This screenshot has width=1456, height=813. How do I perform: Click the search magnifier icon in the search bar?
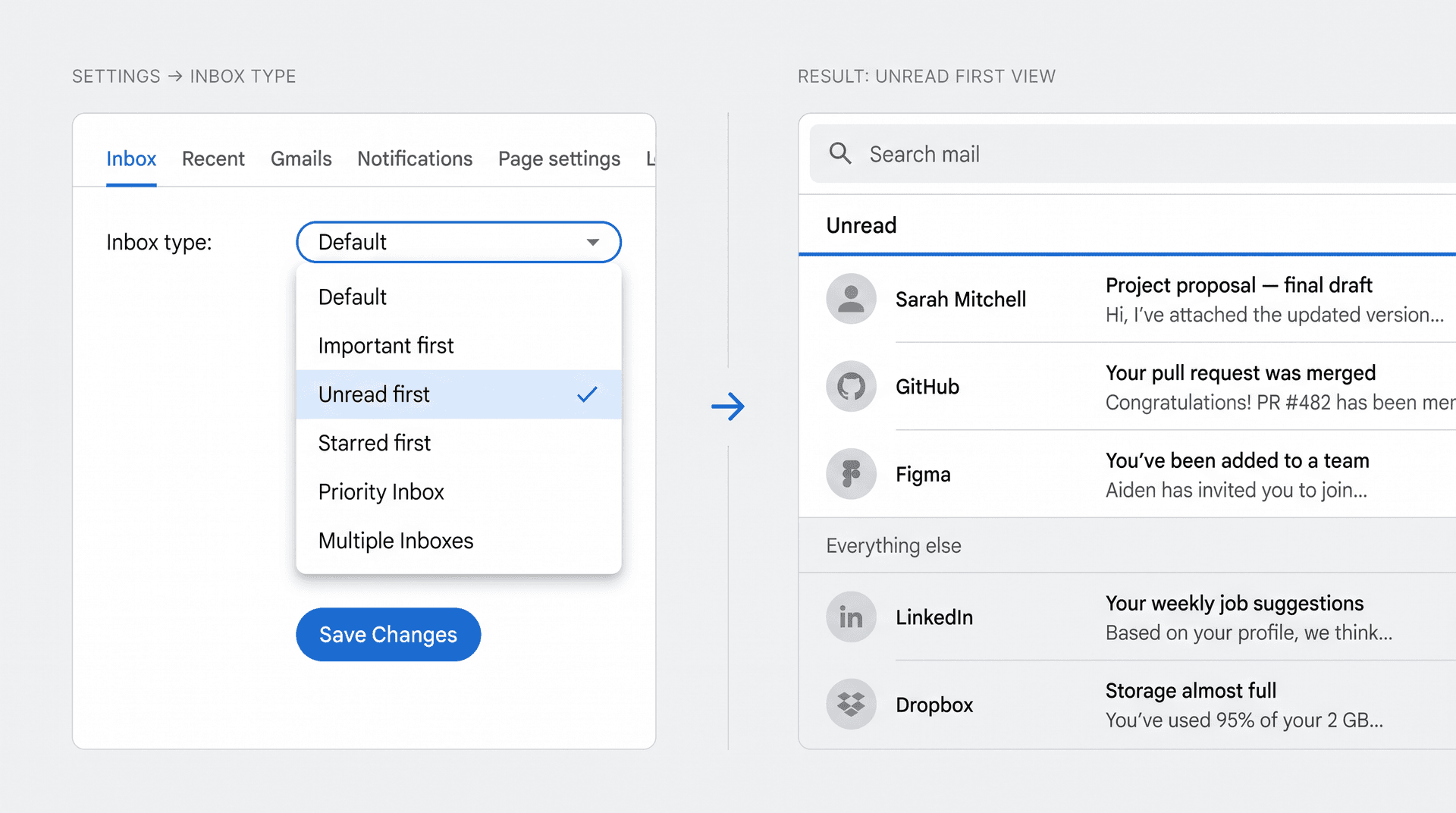point(840,153)
